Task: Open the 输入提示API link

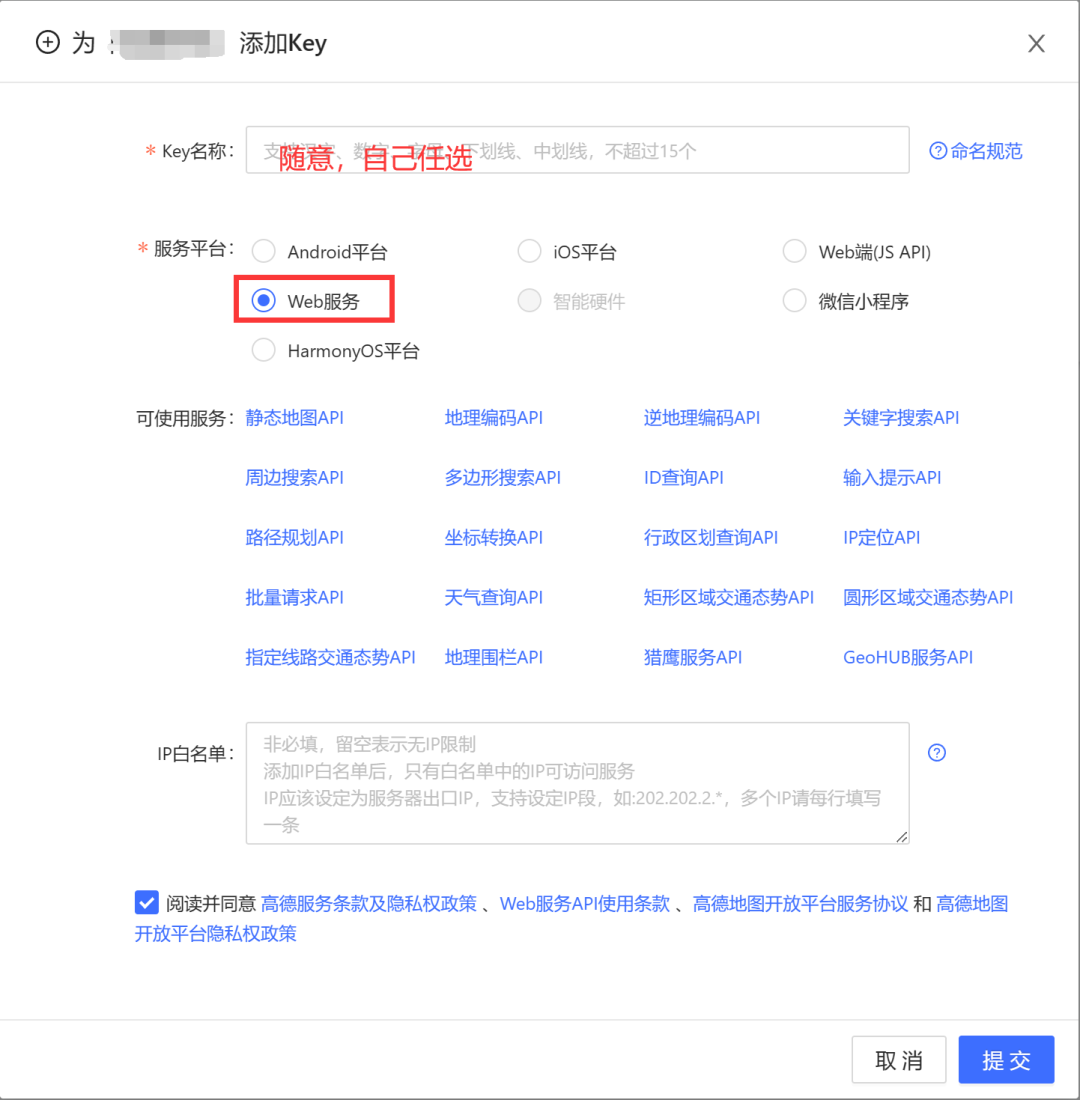Action: (x=893, y=478)
